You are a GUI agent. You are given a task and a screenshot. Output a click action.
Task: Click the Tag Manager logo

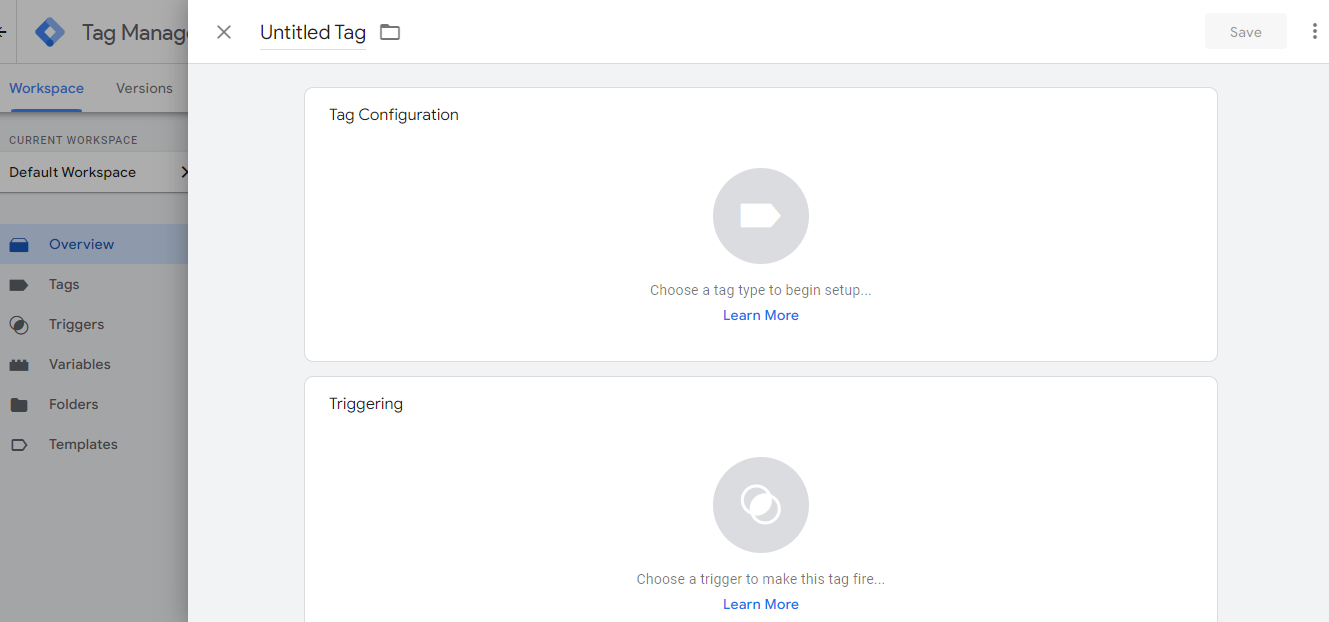tap(50, 32)
